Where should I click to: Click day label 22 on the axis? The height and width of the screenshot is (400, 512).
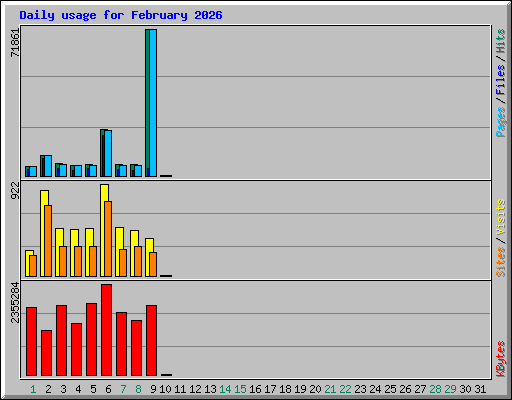(345, 389)
